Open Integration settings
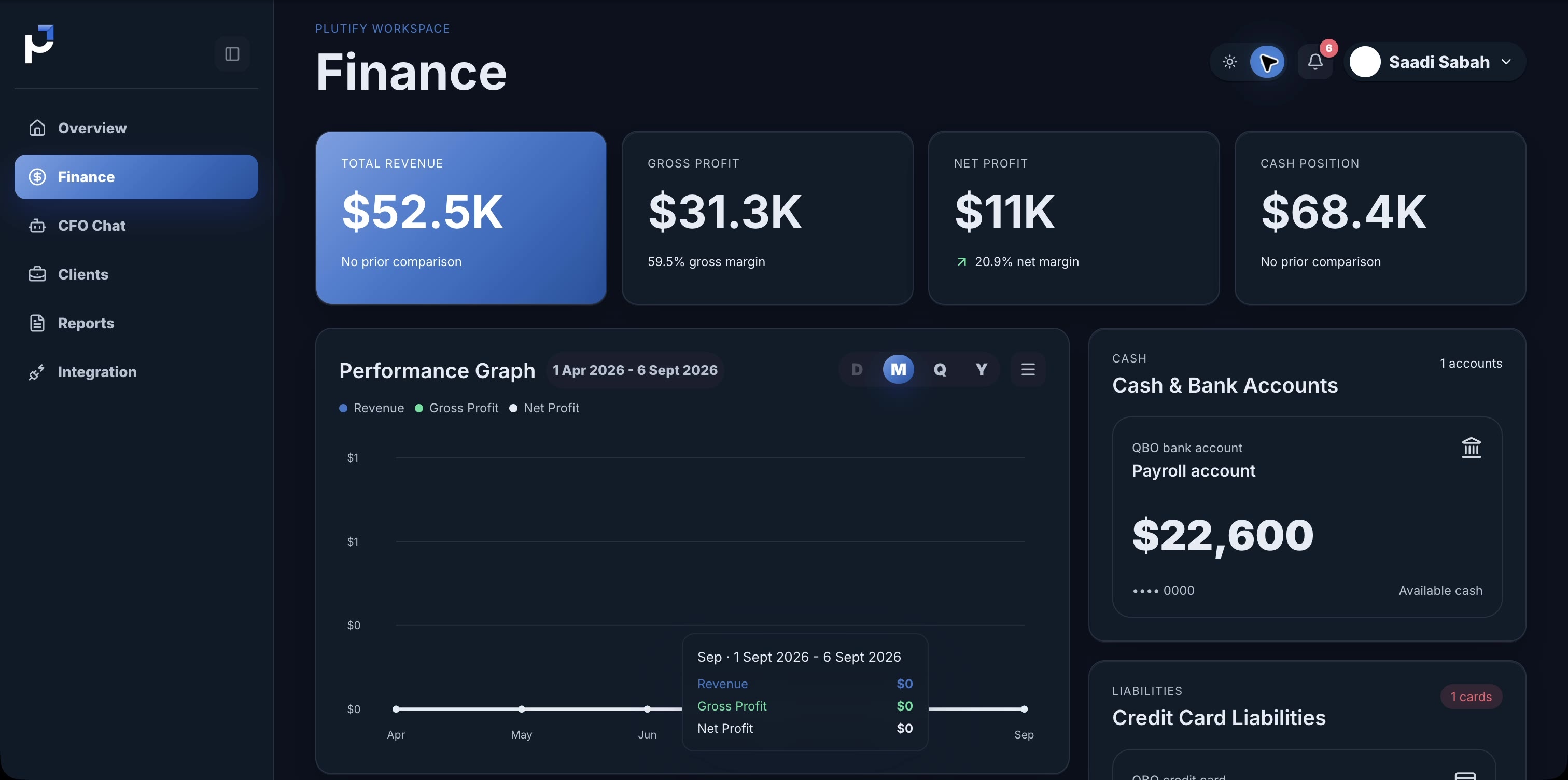 [136, 371]
